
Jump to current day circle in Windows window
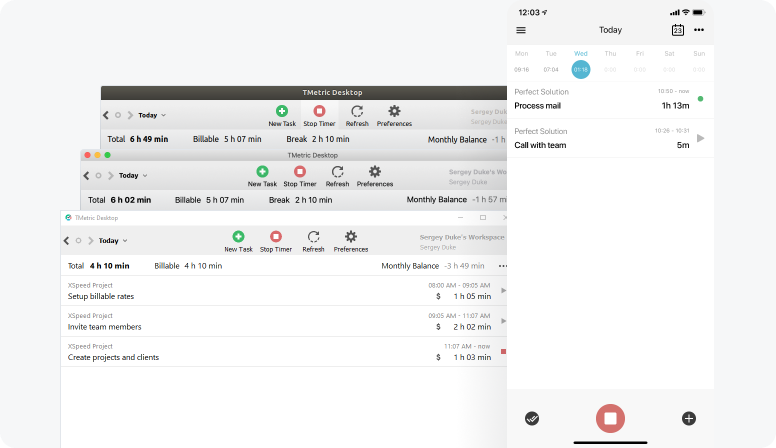pyautogui.click(x=78, y=241)
